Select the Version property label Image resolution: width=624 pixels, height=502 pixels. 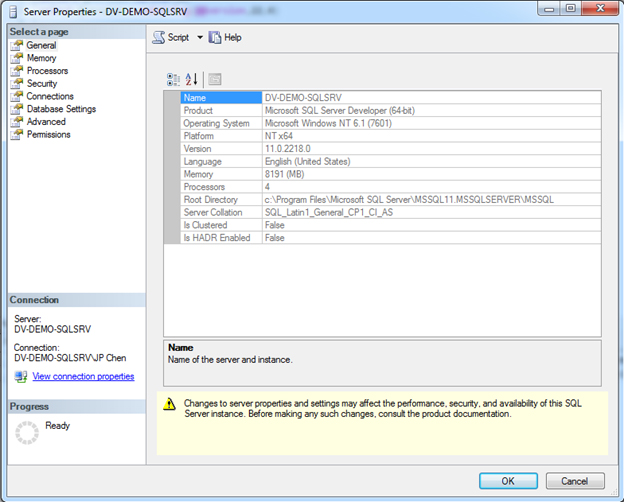point(221,149)
